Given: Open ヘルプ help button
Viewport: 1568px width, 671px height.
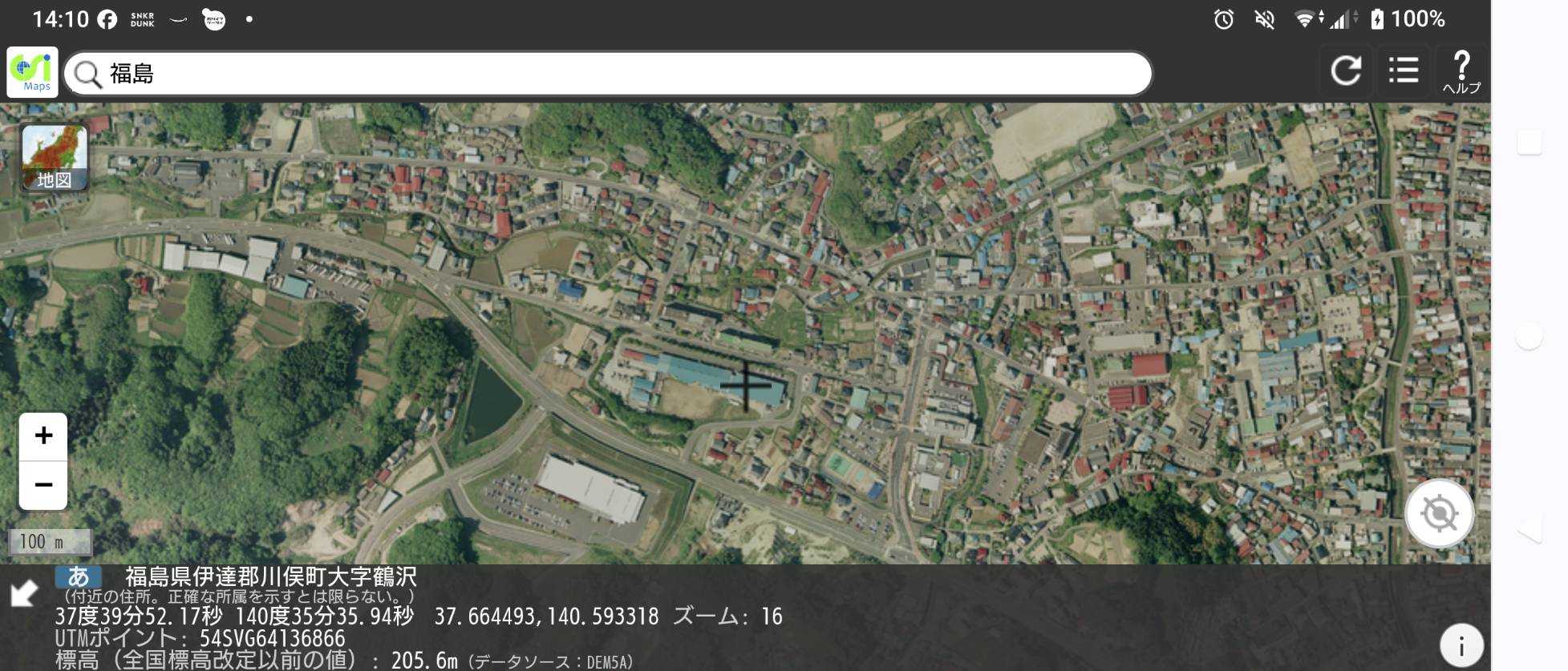Looking at the screenshot, I should pyautogui.click(x=1461, y=71).
